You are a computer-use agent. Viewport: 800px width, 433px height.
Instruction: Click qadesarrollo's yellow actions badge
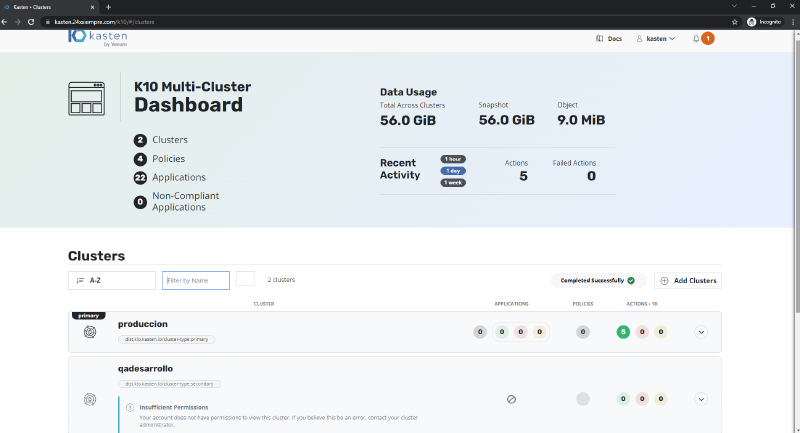(661, 399)
